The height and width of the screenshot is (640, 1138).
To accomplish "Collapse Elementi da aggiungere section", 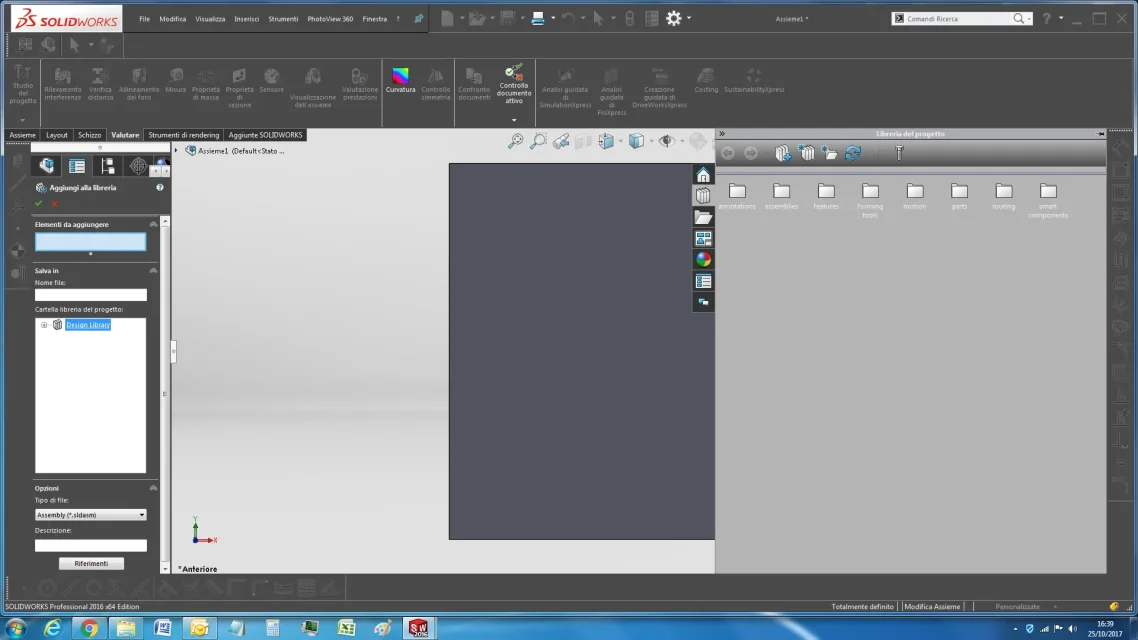I will click(x=153, y=224).
